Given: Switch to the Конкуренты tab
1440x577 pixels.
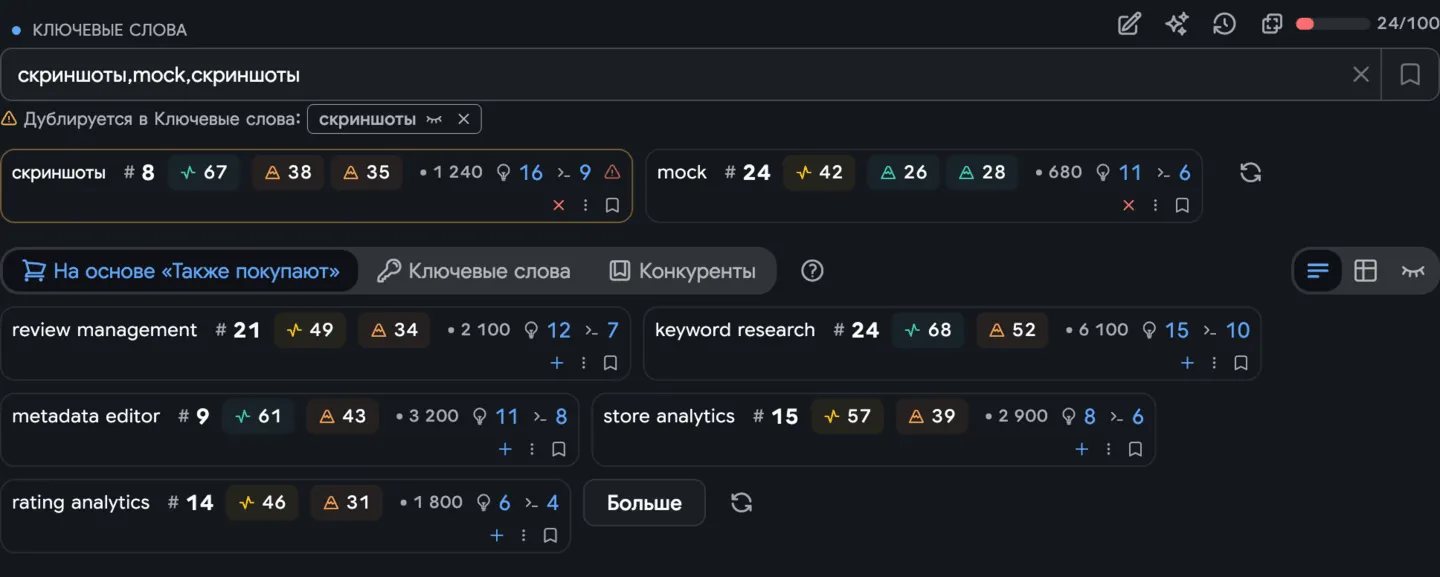Looking at the screenshot, I should click(x=683, y=271).
